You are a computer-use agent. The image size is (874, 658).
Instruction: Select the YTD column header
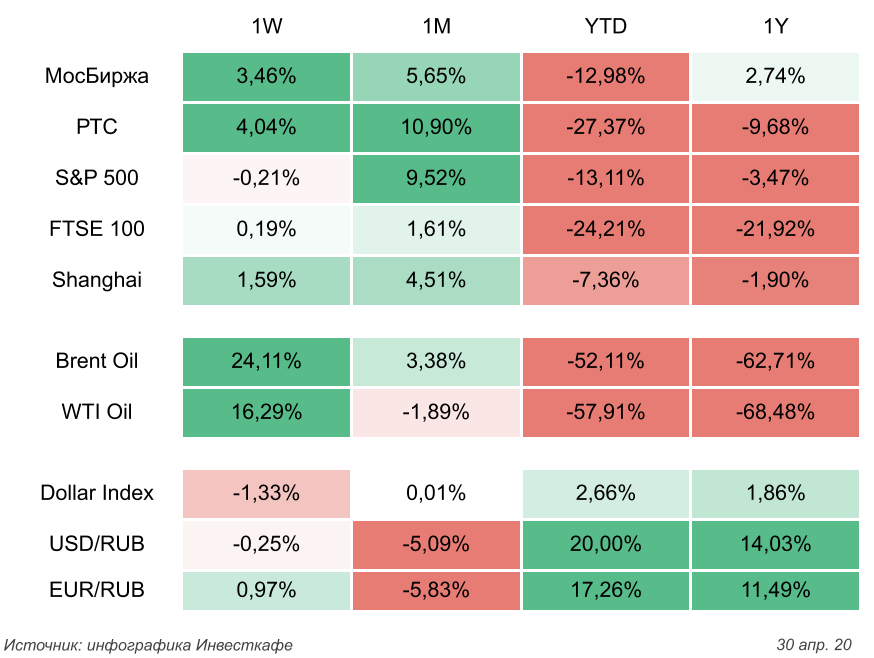(x=605, y=27)
